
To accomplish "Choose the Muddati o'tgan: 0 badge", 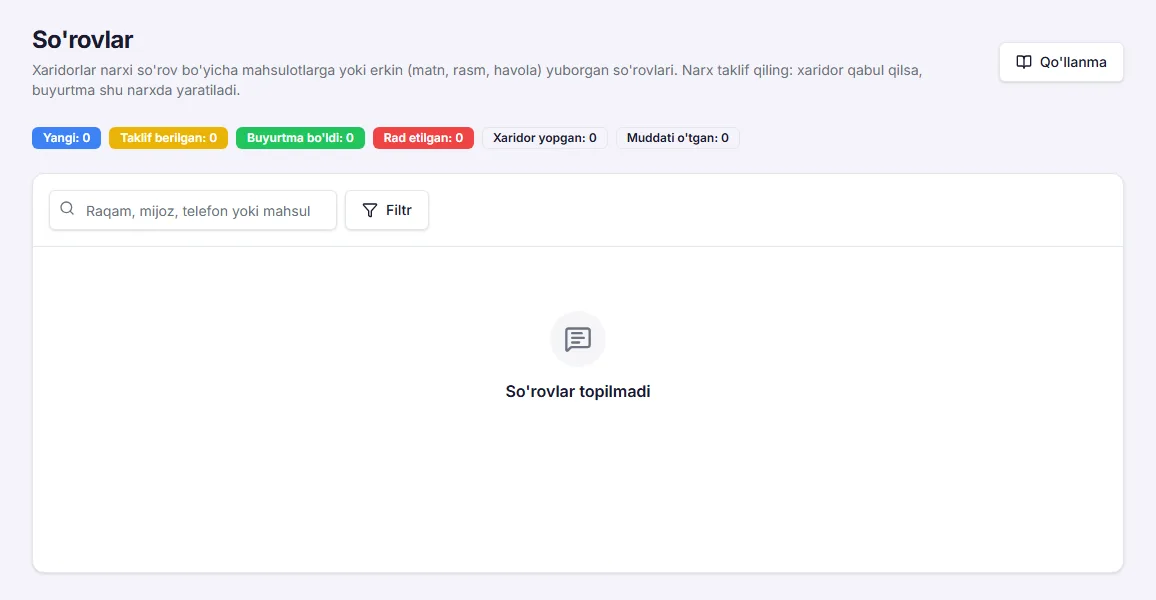I will 678,138.
